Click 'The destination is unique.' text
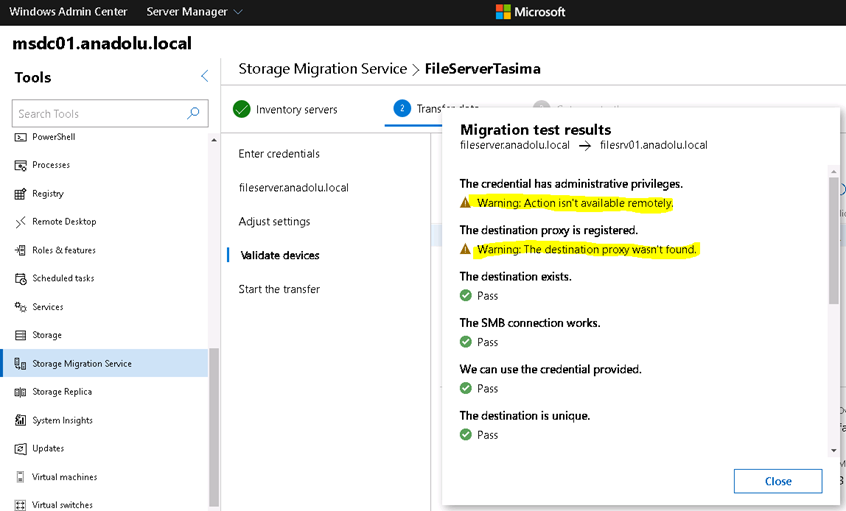The width and height of the screenshot is (846, 511). pos(525,416)
